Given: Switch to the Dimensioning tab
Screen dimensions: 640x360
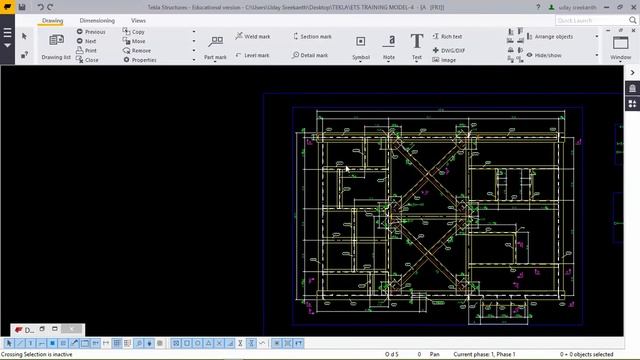Looking at the screenshot, I should (97, 20).
